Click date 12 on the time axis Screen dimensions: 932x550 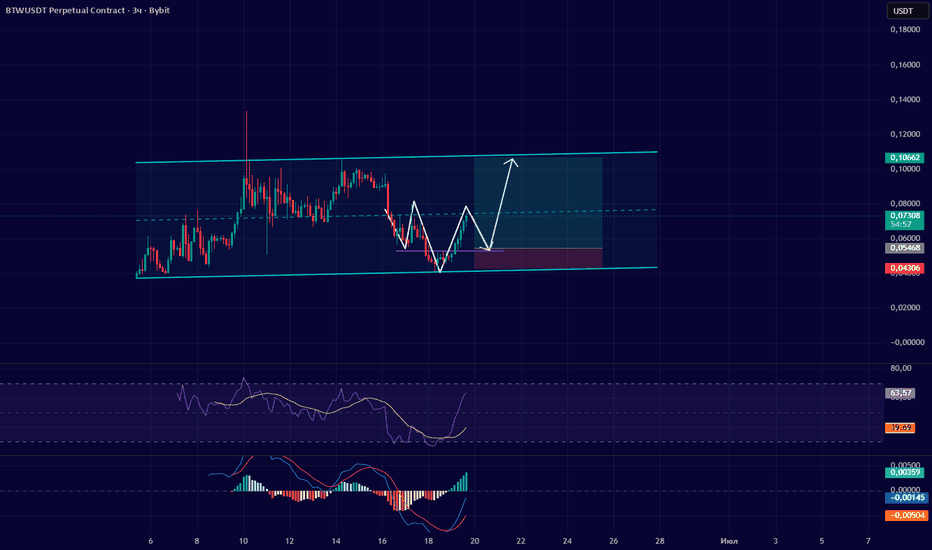[x=289, y=541]
